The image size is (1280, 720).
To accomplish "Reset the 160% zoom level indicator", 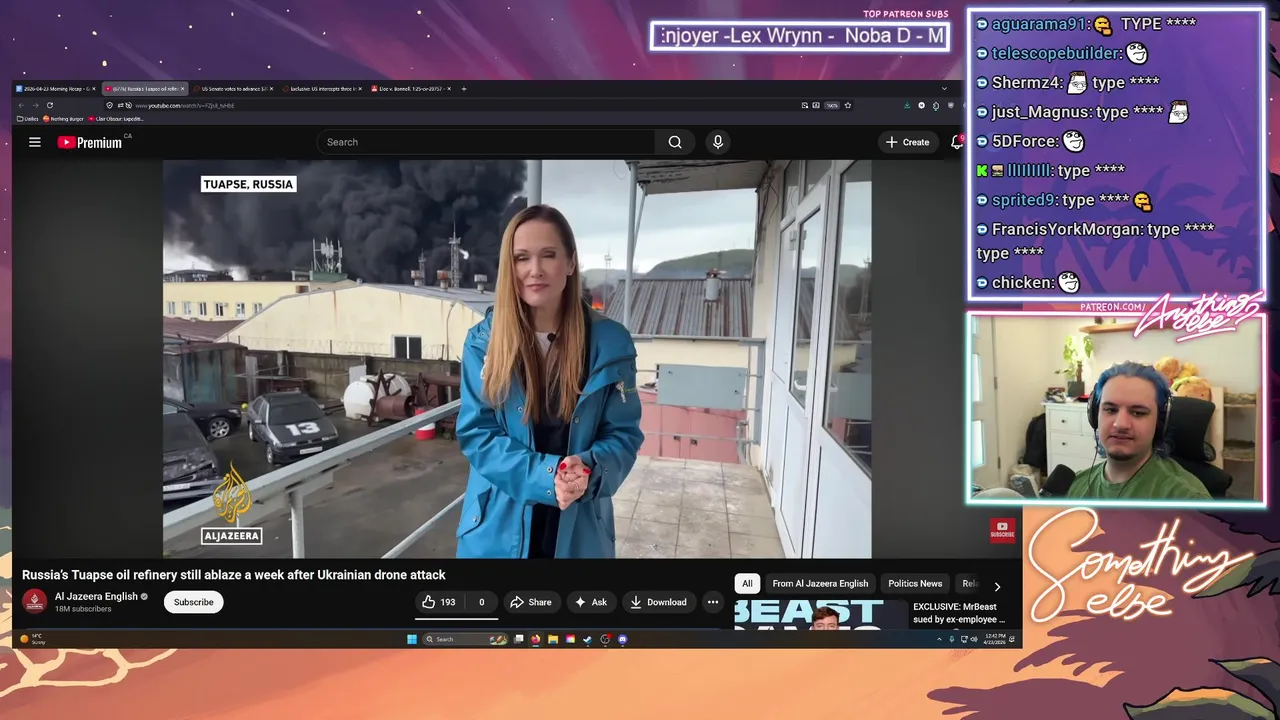I will [832, 105].
